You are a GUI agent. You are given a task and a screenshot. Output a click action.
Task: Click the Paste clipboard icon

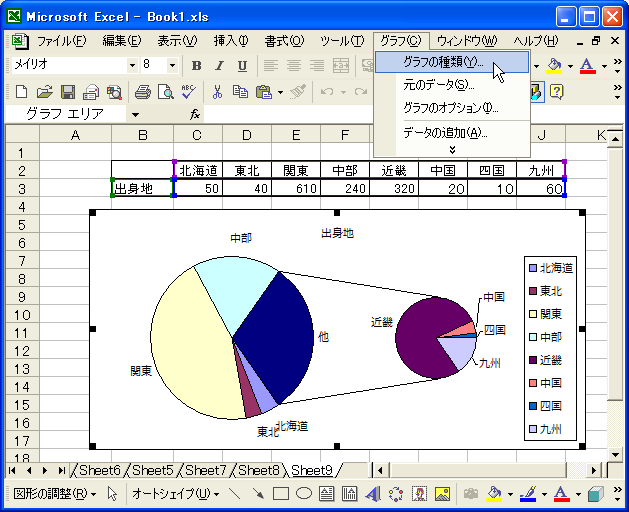point(264,92)
